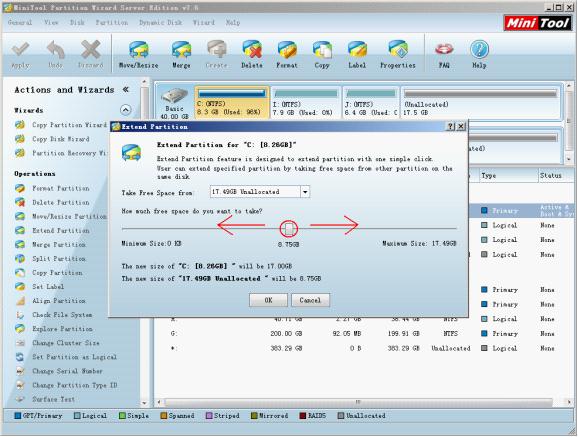
Task: Choose Change Partition Type ID
Action: [x=66, y=385]
